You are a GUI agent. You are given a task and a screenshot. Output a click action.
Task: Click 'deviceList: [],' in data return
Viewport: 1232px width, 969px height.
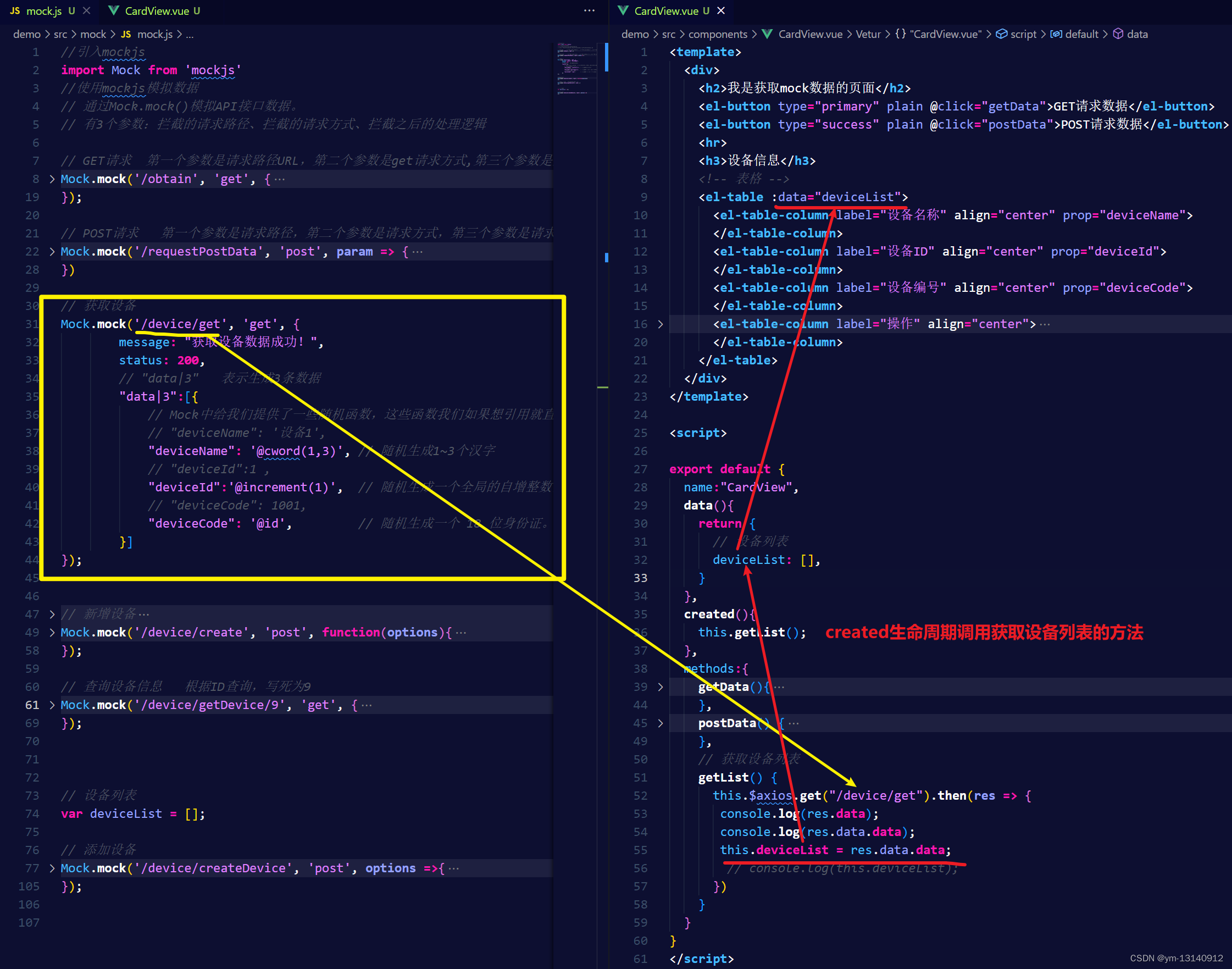(x=767, y=560)
